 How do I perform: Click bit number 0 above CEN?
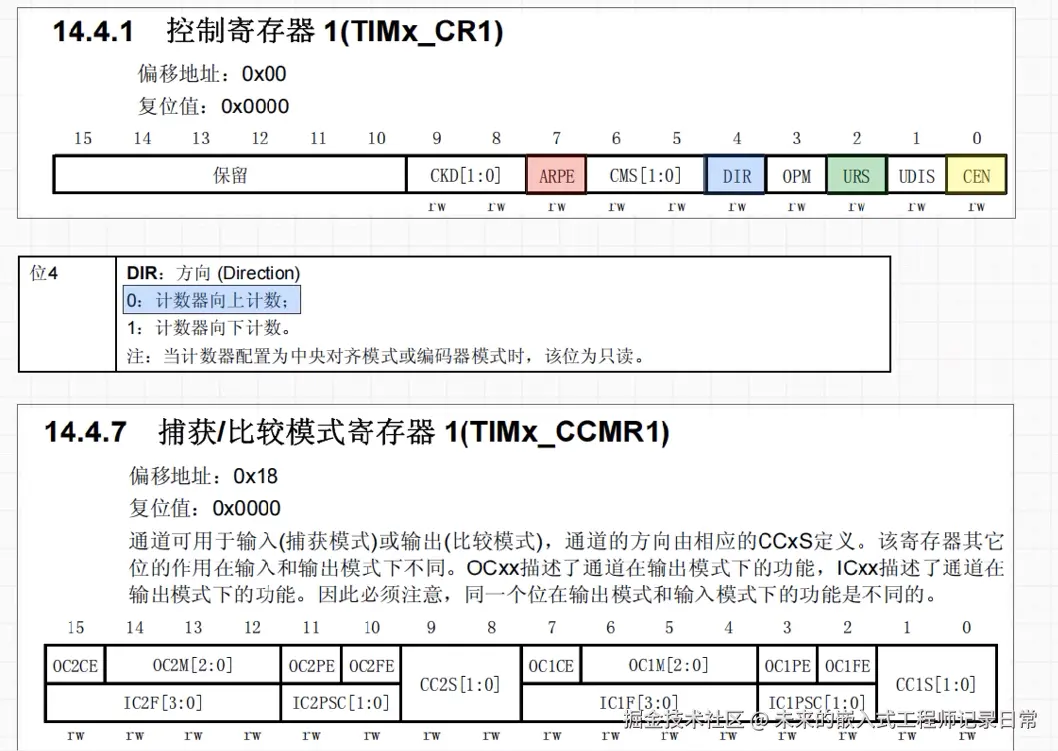(x=976, y=138)
